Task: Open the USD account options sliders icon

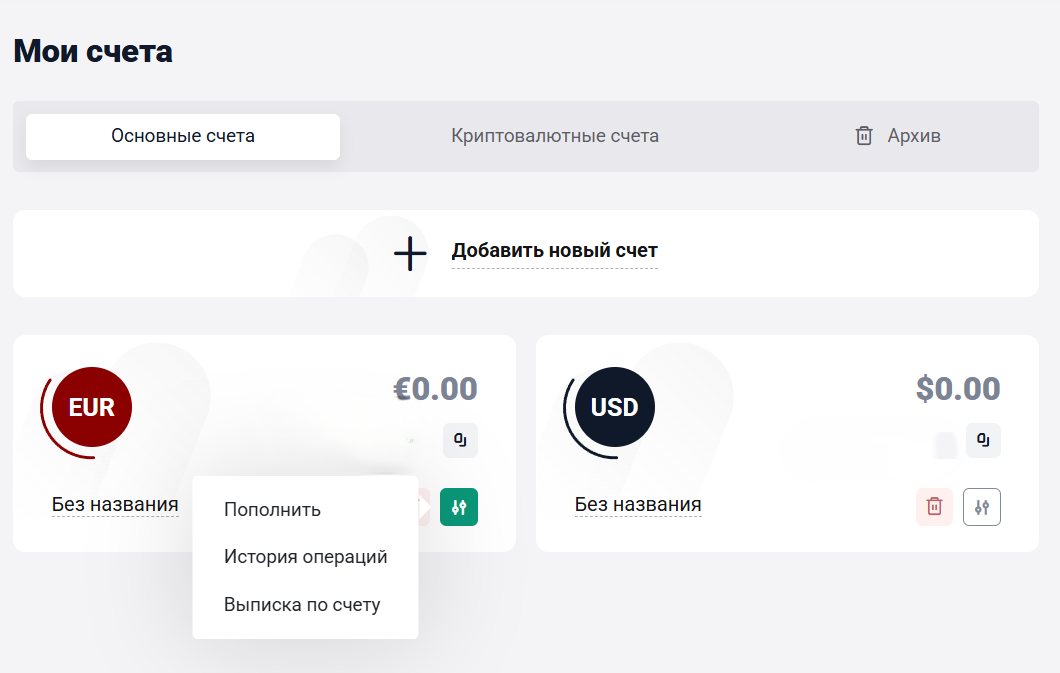Action: [982, 507]
